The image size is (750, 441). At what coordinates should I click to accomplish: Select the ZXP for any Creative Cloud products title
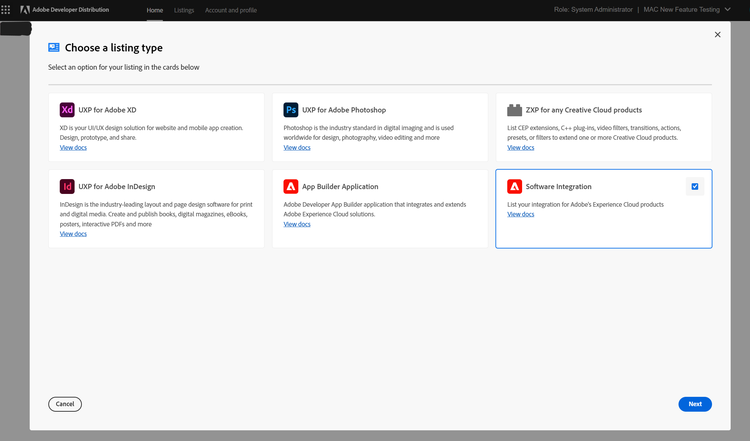click(584, 110)
